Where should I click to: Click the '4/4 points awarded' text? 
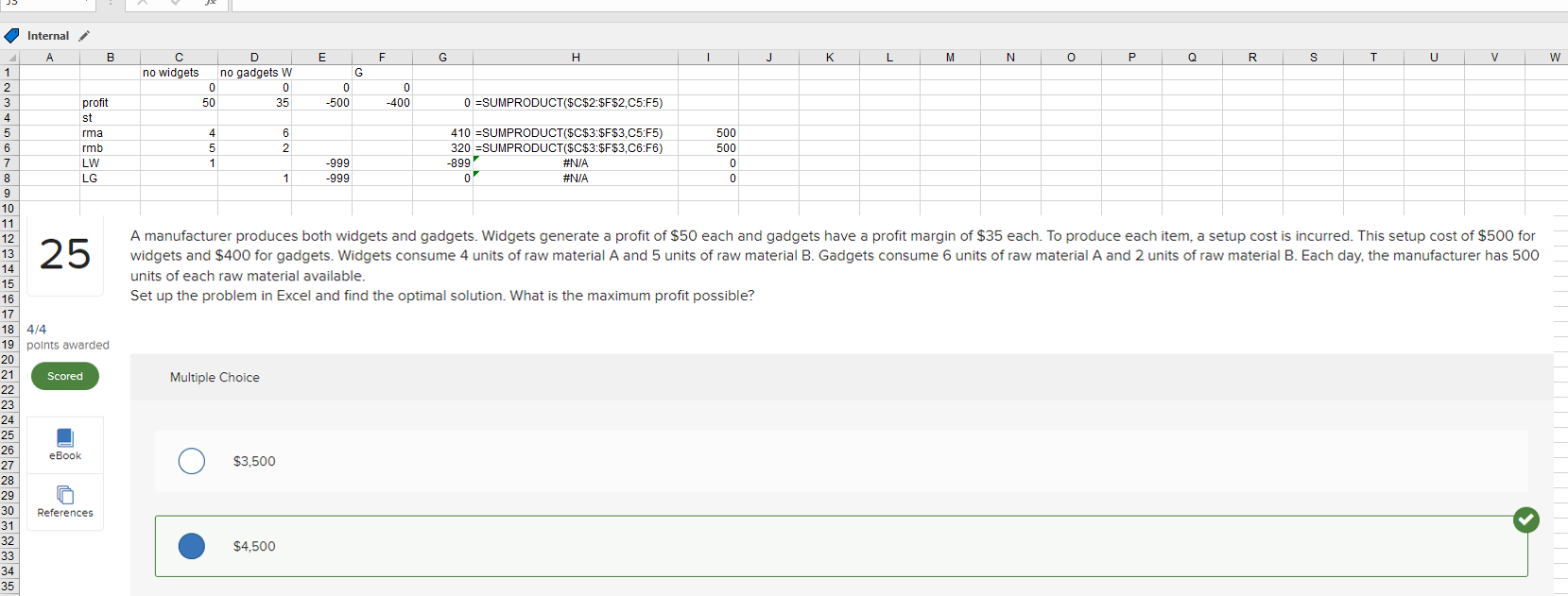(x=68, y=337)
